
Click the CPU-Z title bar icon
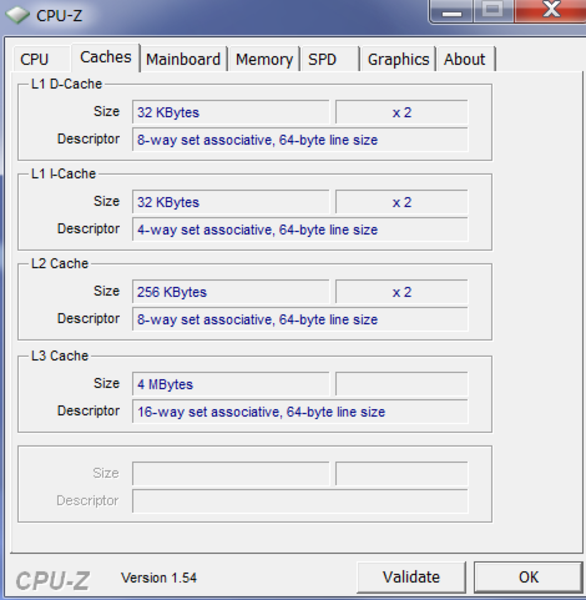click(17, 15)
